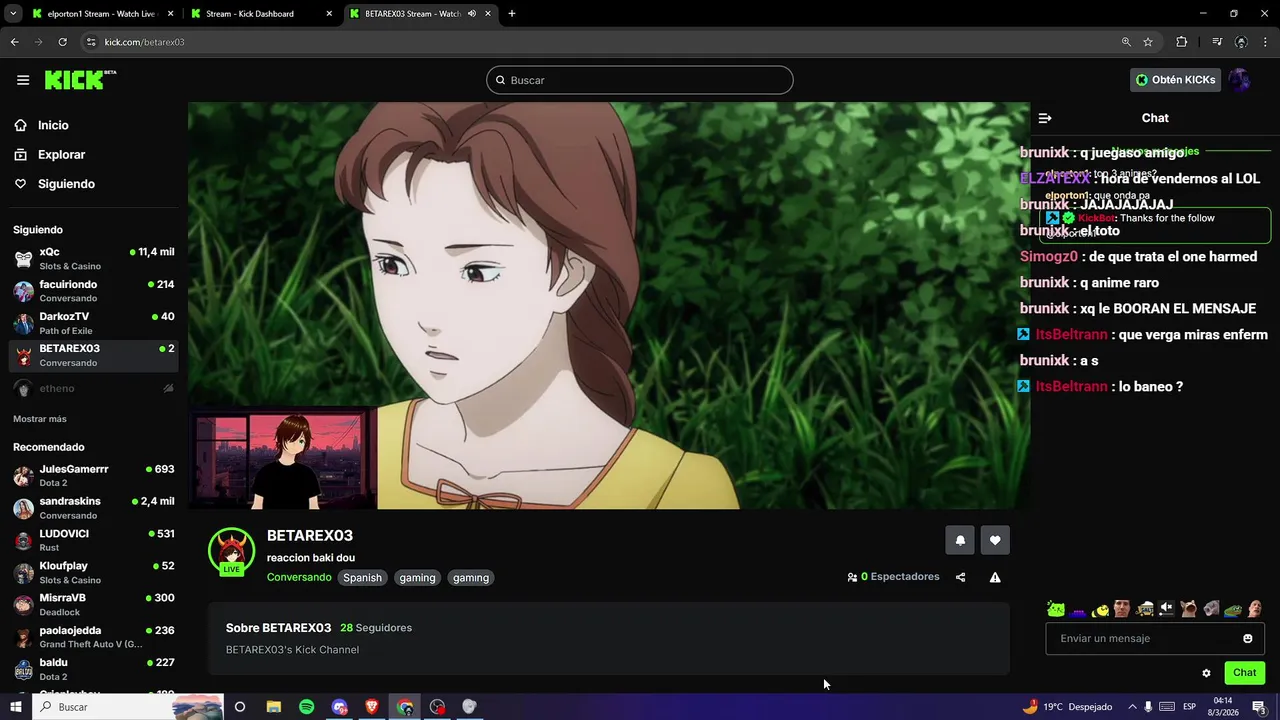
Task: Insert the Pepe frog emote
Action: point(1232,609)
